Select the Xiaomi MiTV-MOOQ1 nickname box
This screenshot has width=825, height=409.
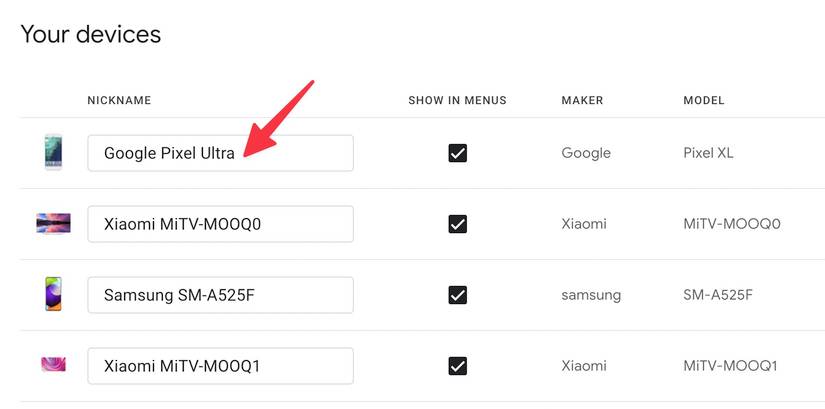pos(220,366)
